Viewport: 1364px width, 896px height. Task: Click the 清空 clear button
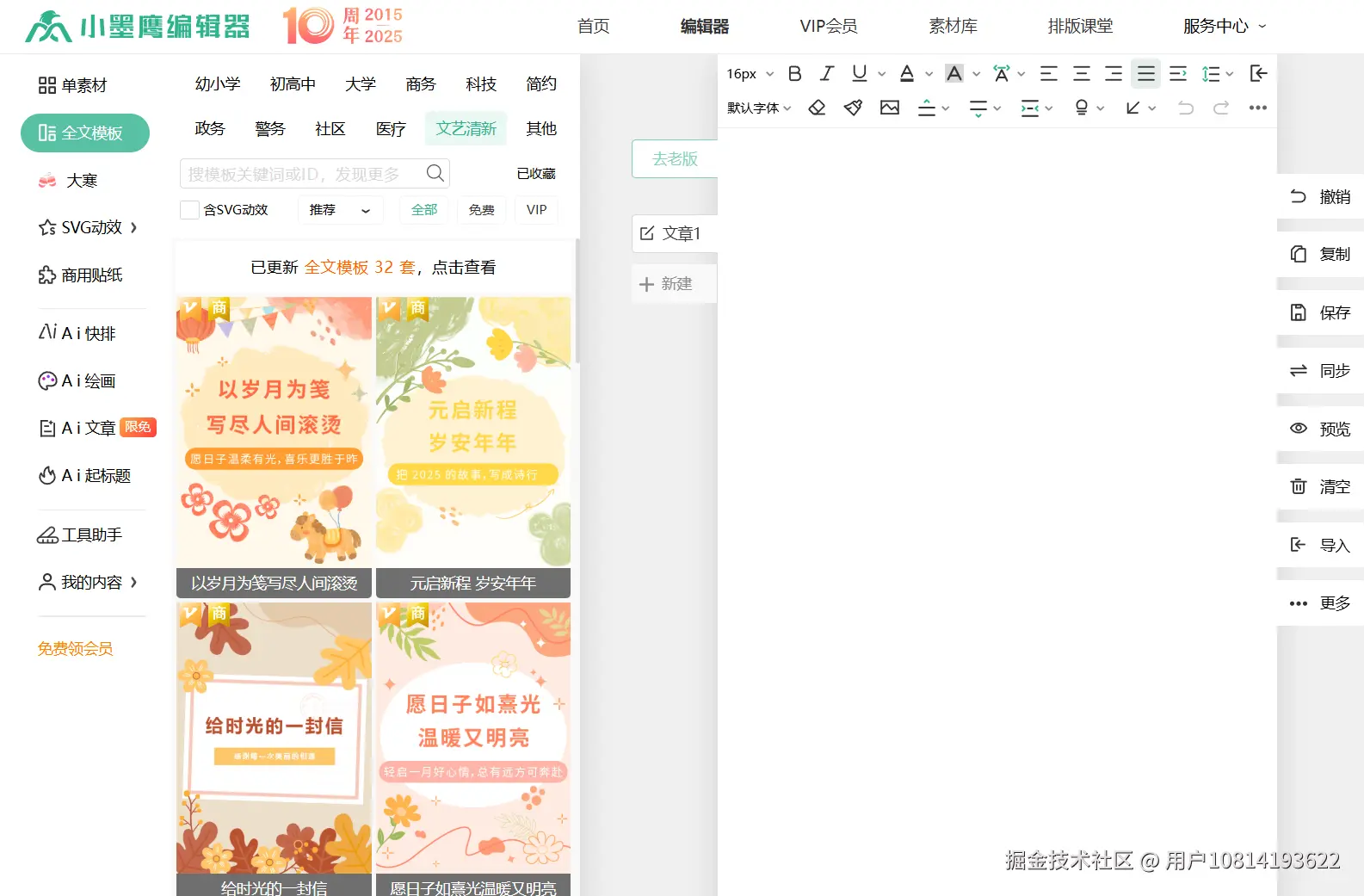[x=1321, y=487]
